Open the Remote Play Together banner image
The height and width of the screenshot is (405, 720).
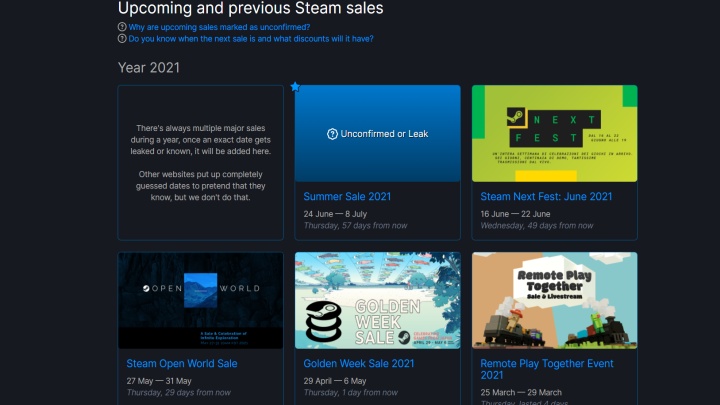tap(555, 300)
